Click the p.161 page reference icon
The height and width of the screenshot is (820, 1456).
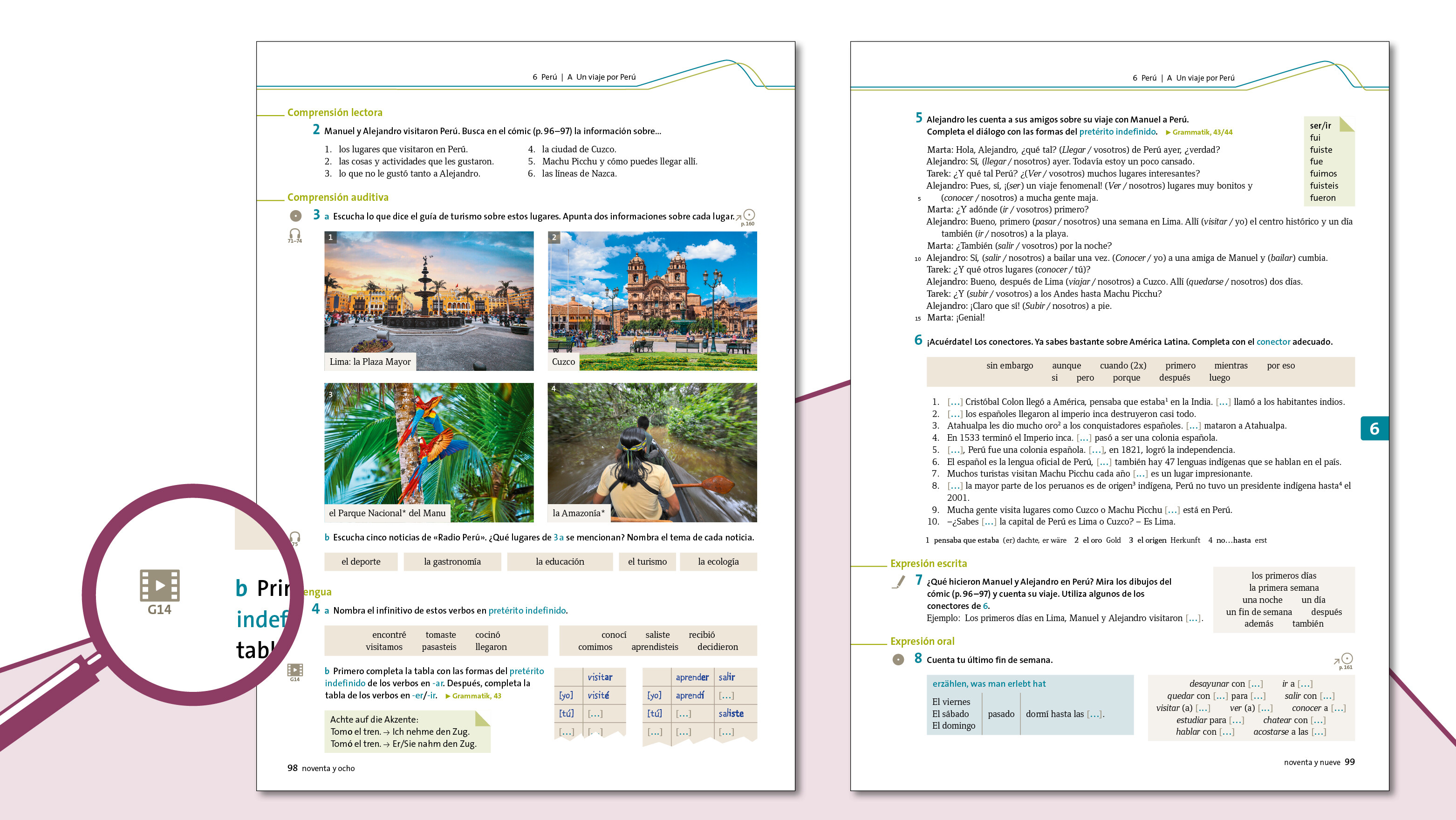point(1345,660)
